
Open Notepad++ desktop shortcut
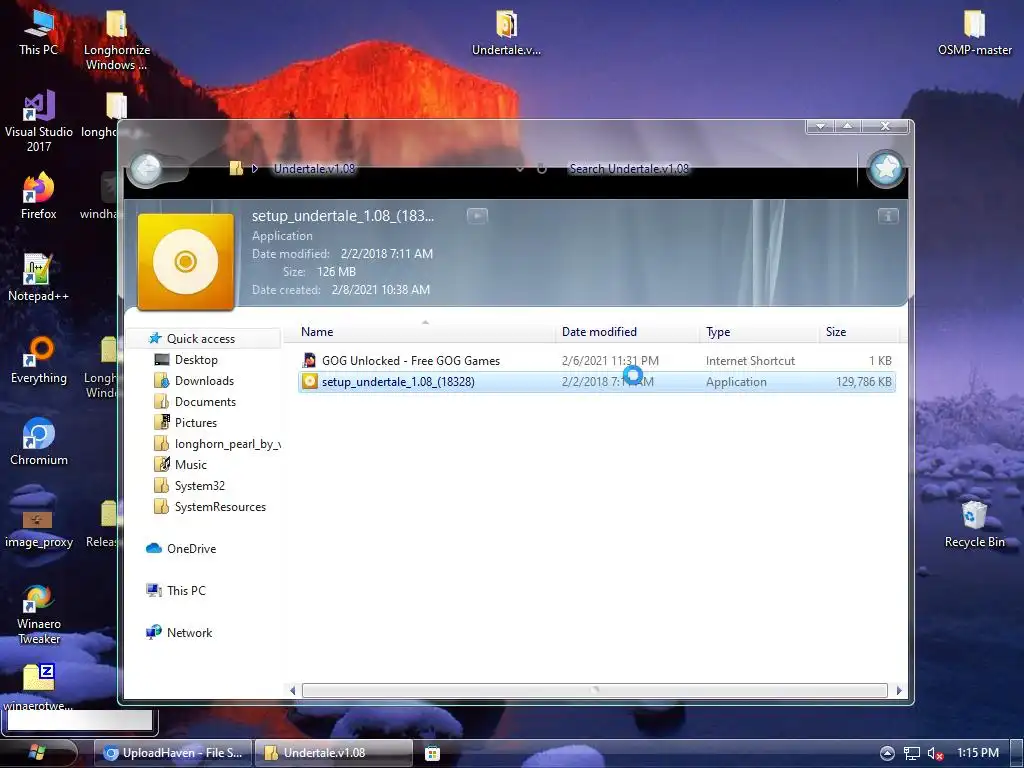pos(39,278)
